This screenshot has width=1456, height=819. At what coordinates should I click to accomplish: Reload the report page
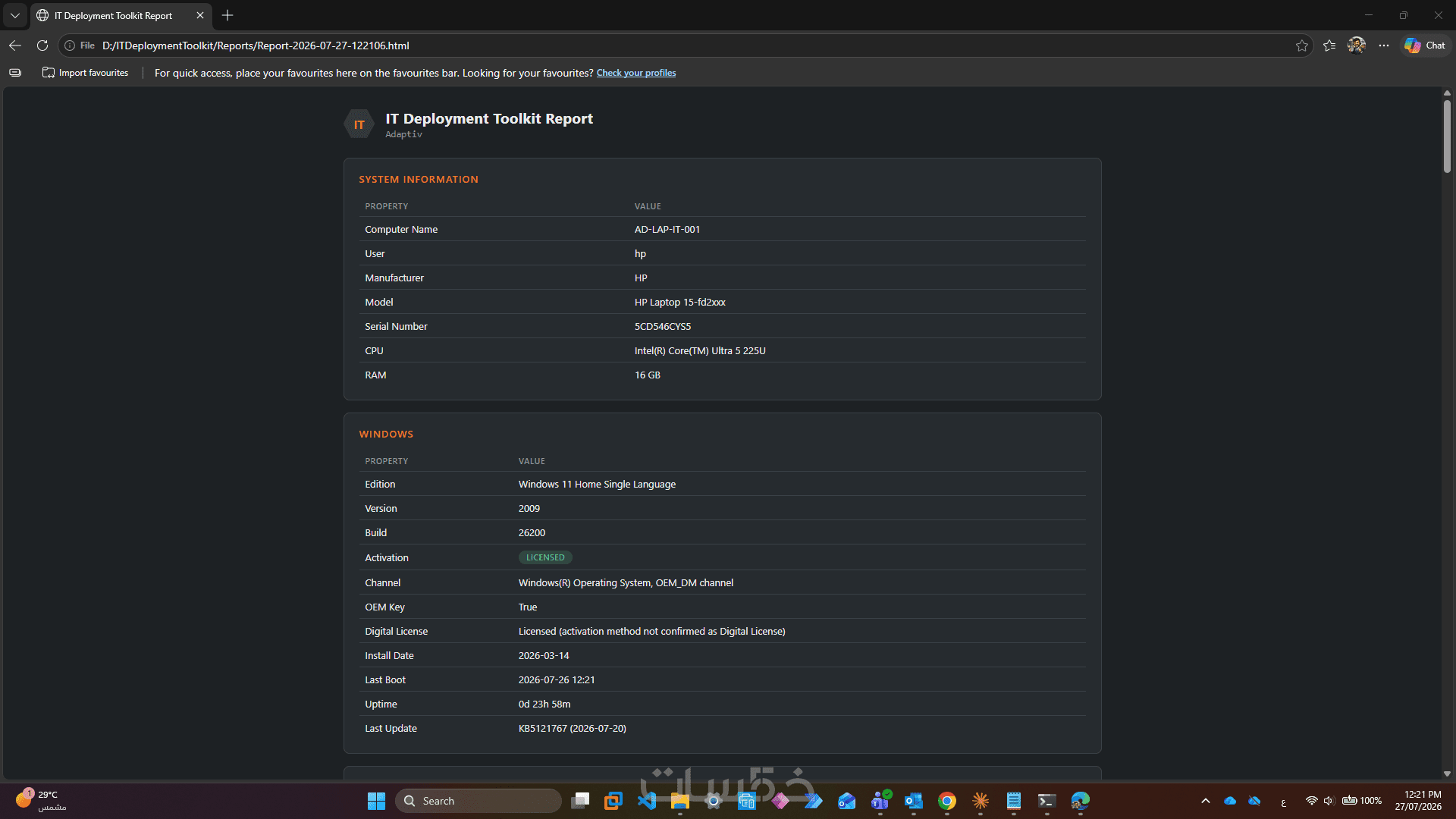point(42,45)
